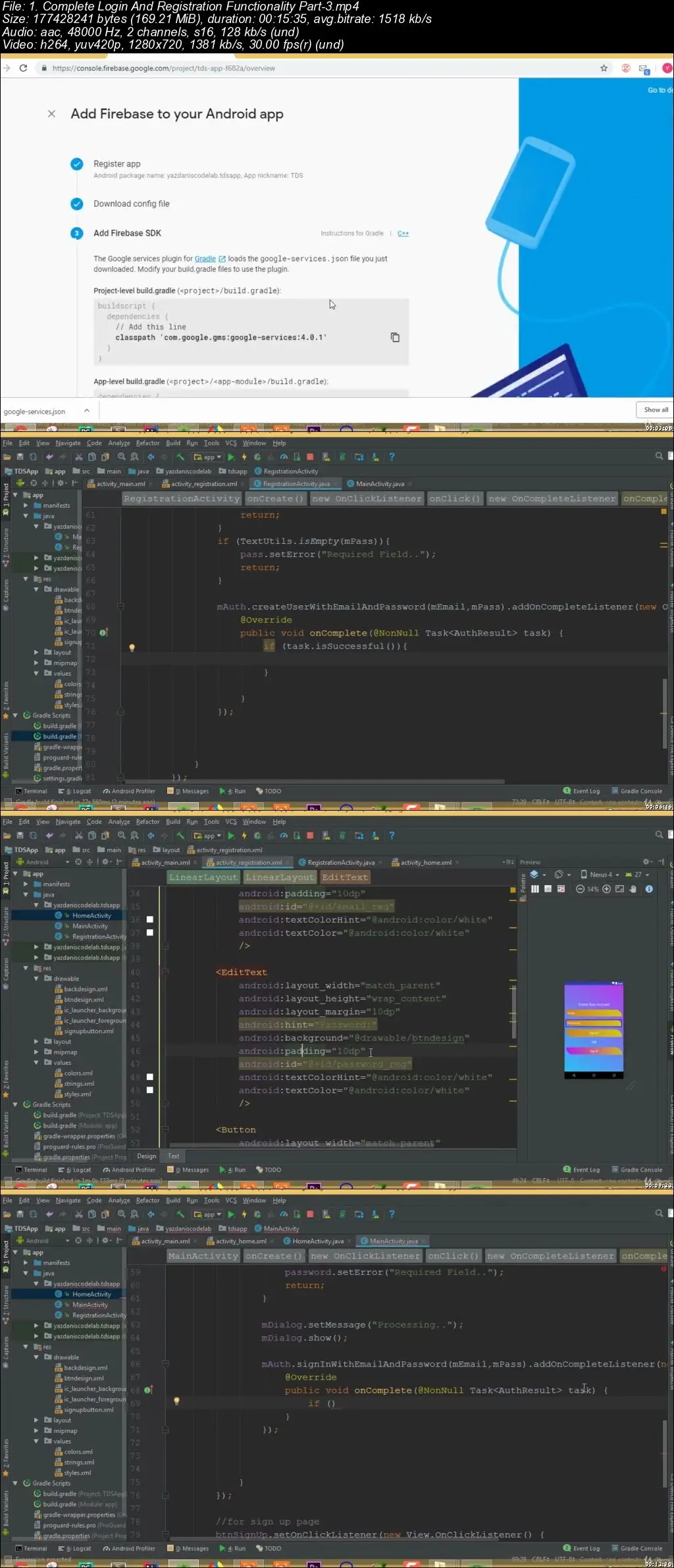This screenshot has width=674, height=1568.
Task: Switch to the Design editor tab
Action: coord(146,1156)
